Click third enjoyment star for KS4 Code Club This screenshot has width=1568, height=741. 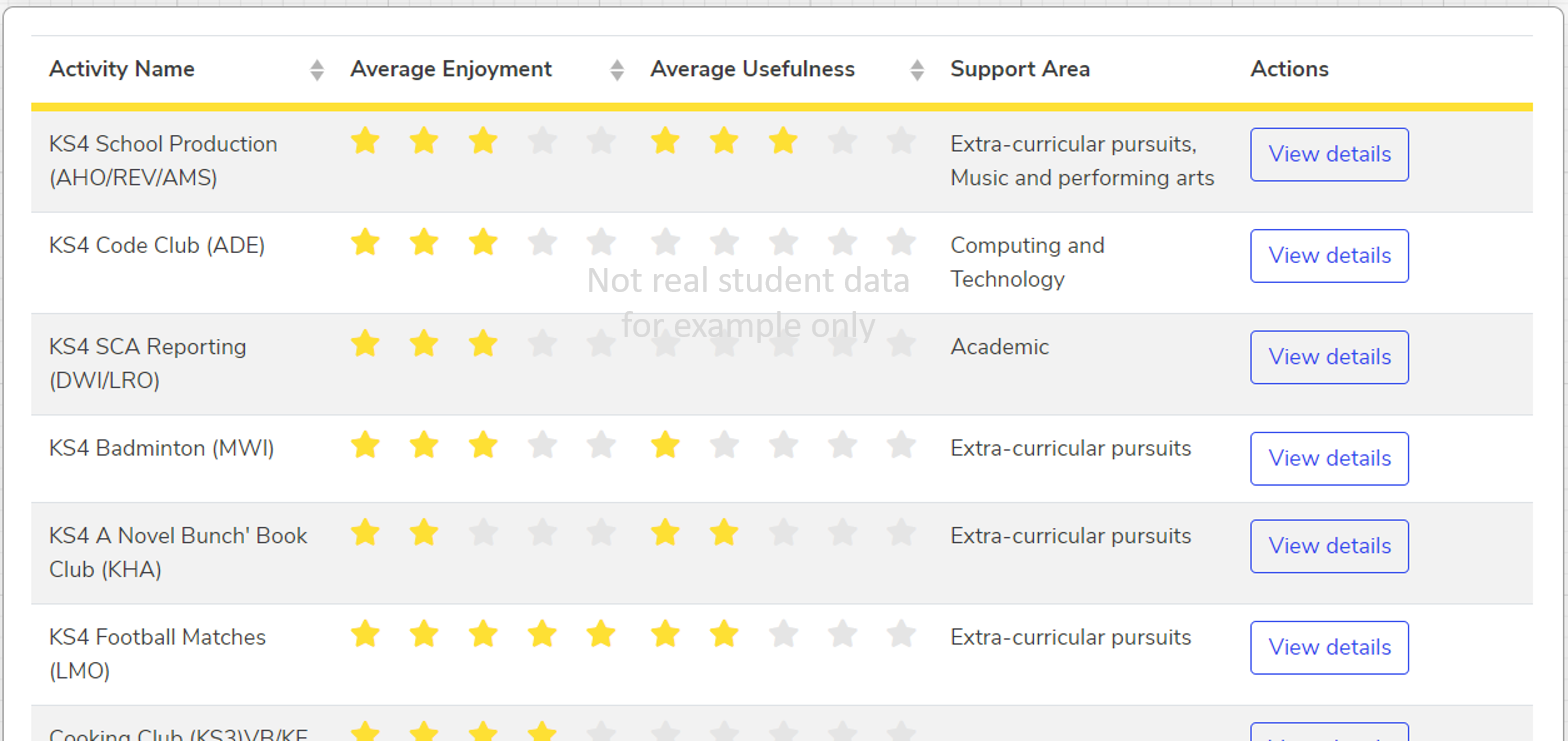point(483,242)
